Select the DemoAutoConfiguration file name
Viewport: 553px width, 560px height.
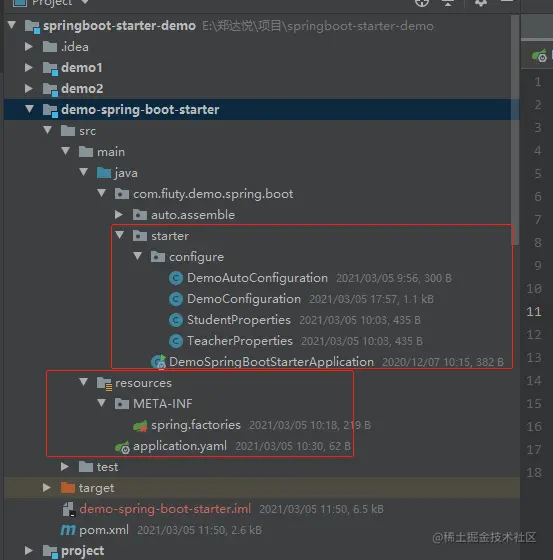pyautogui.click(x=257, y=278)
